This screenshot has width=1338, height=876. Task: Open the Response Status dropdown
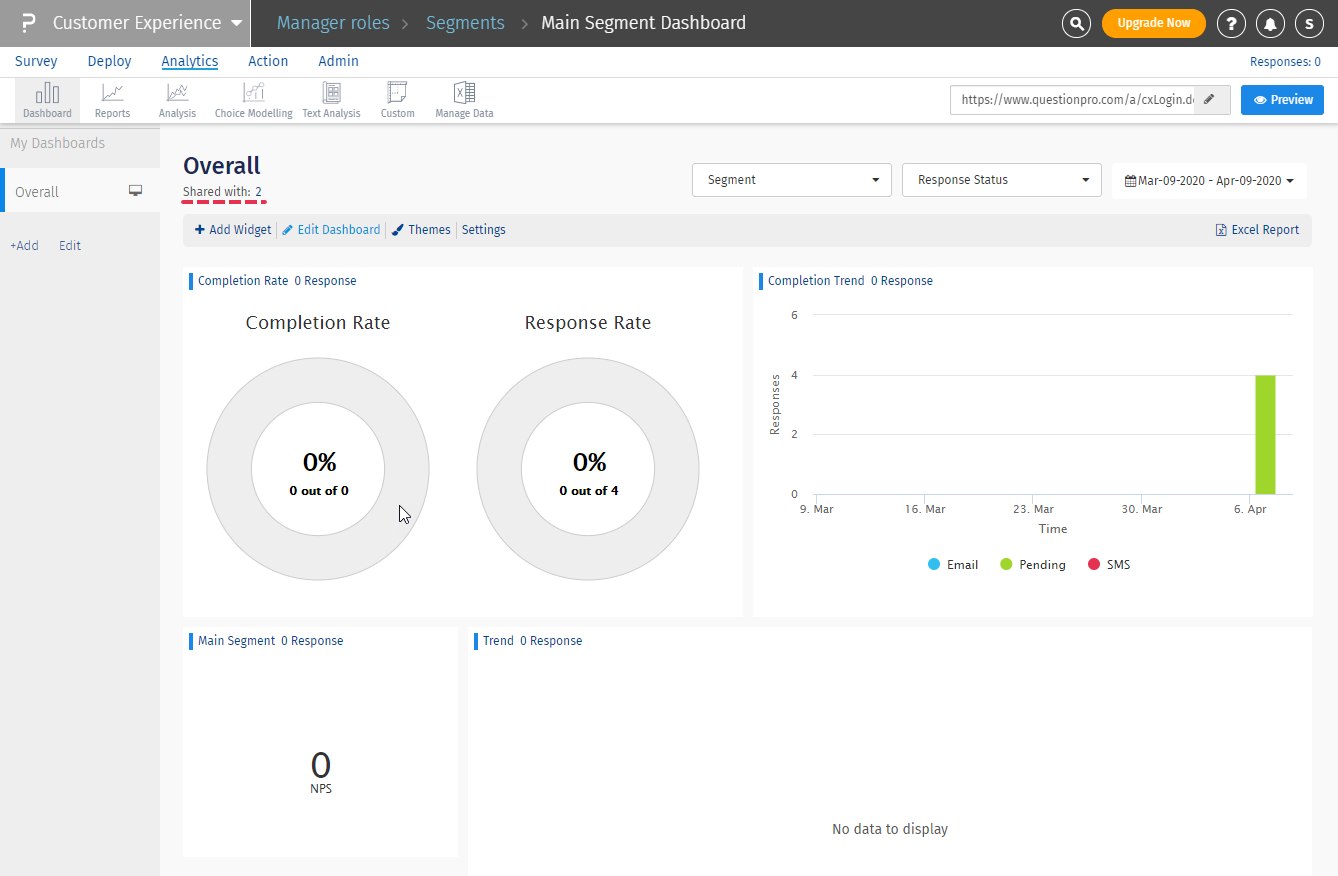click(x=1001, y=180)
